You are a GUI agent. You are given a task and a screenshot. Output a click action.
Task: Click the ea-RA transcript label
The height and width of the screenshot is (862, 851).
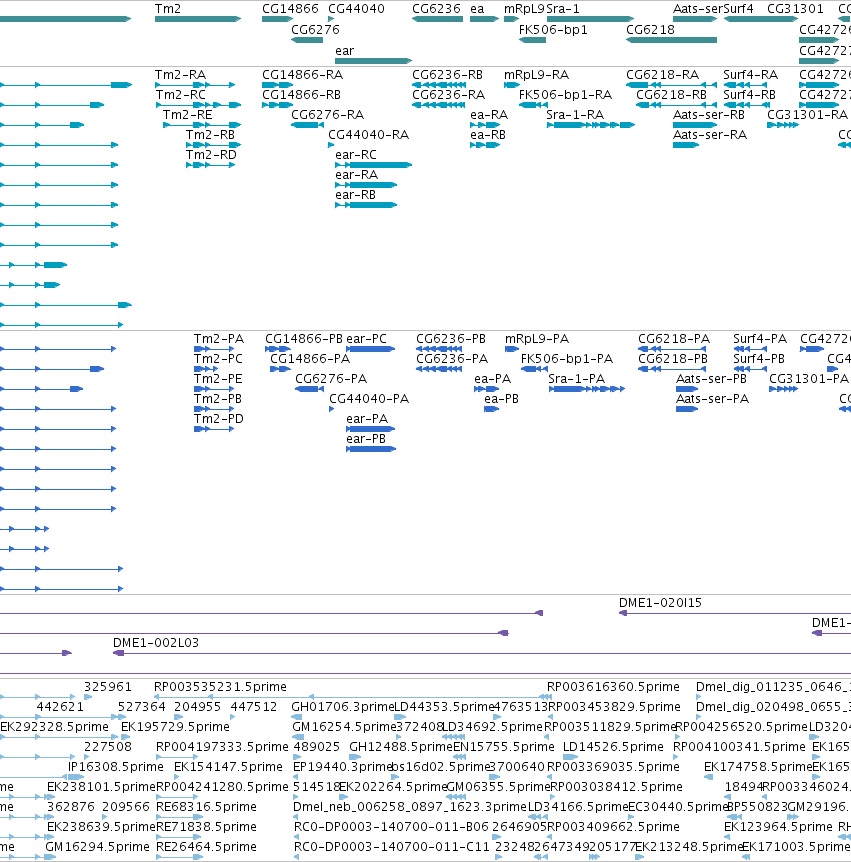489,115
